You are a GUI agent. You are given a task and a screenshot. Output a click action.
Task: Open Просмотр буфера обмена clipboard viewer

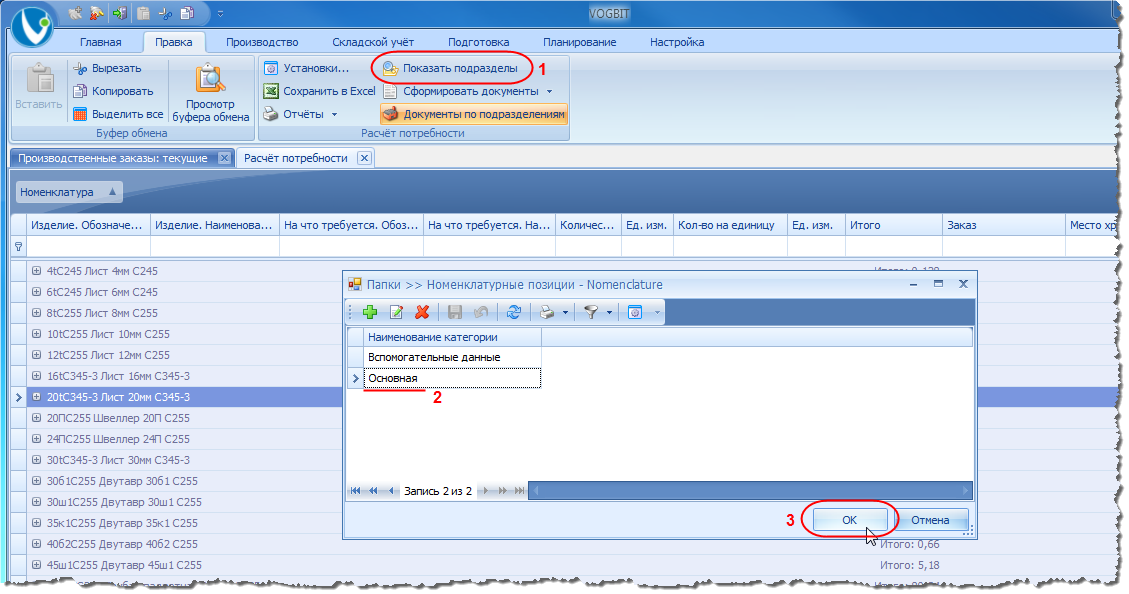[210, 91]
